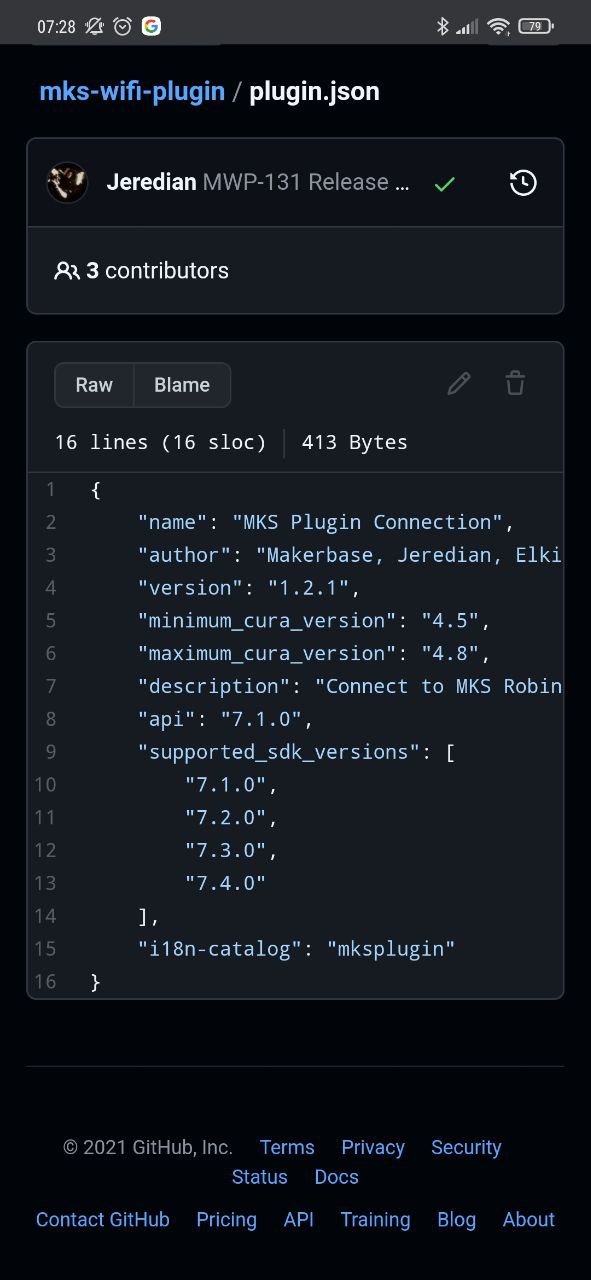The height and width of the screenshot is (1280, 591).
Task: Open the MWP-131 Release commit message
Action: point(306,183)
